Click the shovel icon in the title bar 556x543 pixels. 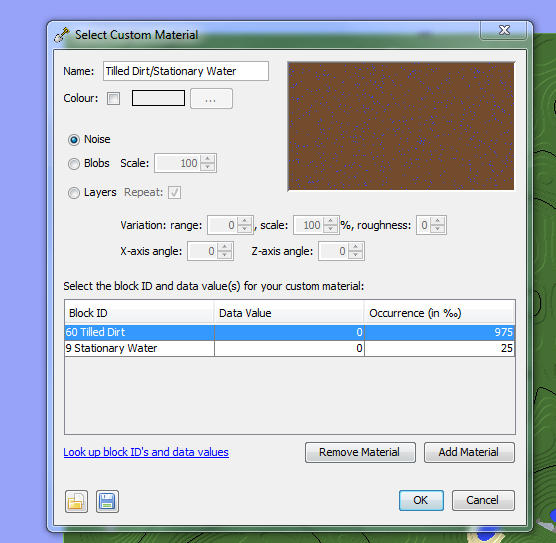pyautogui.click(x=62, y=35)
